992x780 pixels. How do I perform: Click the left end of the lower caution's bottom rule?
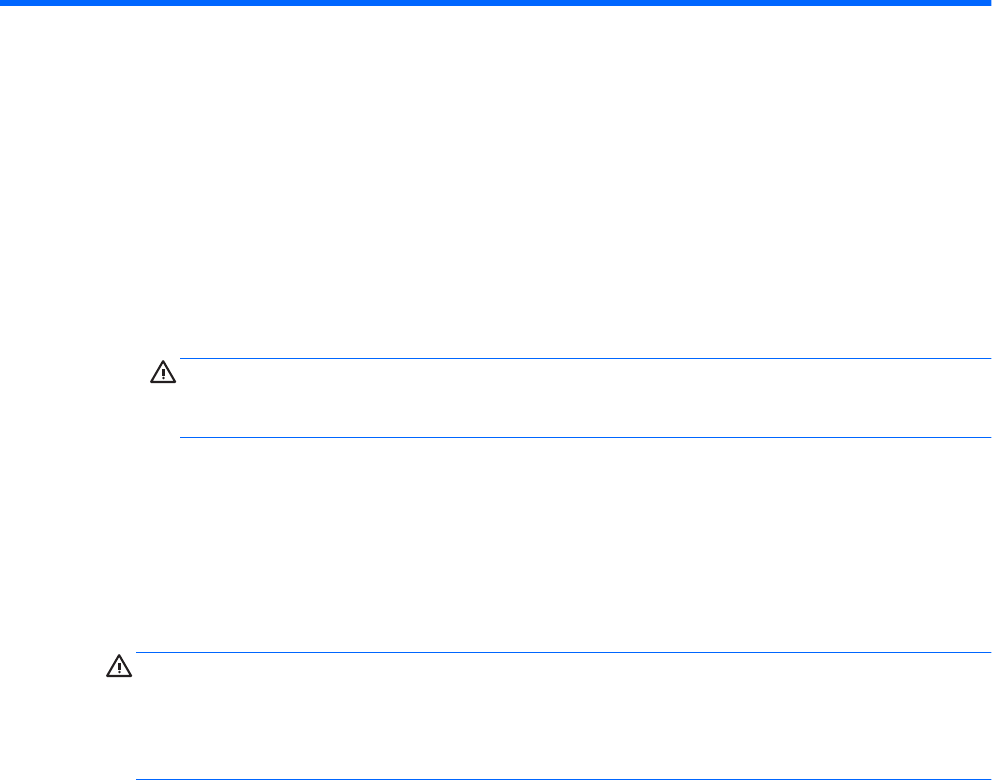point(139,779)
